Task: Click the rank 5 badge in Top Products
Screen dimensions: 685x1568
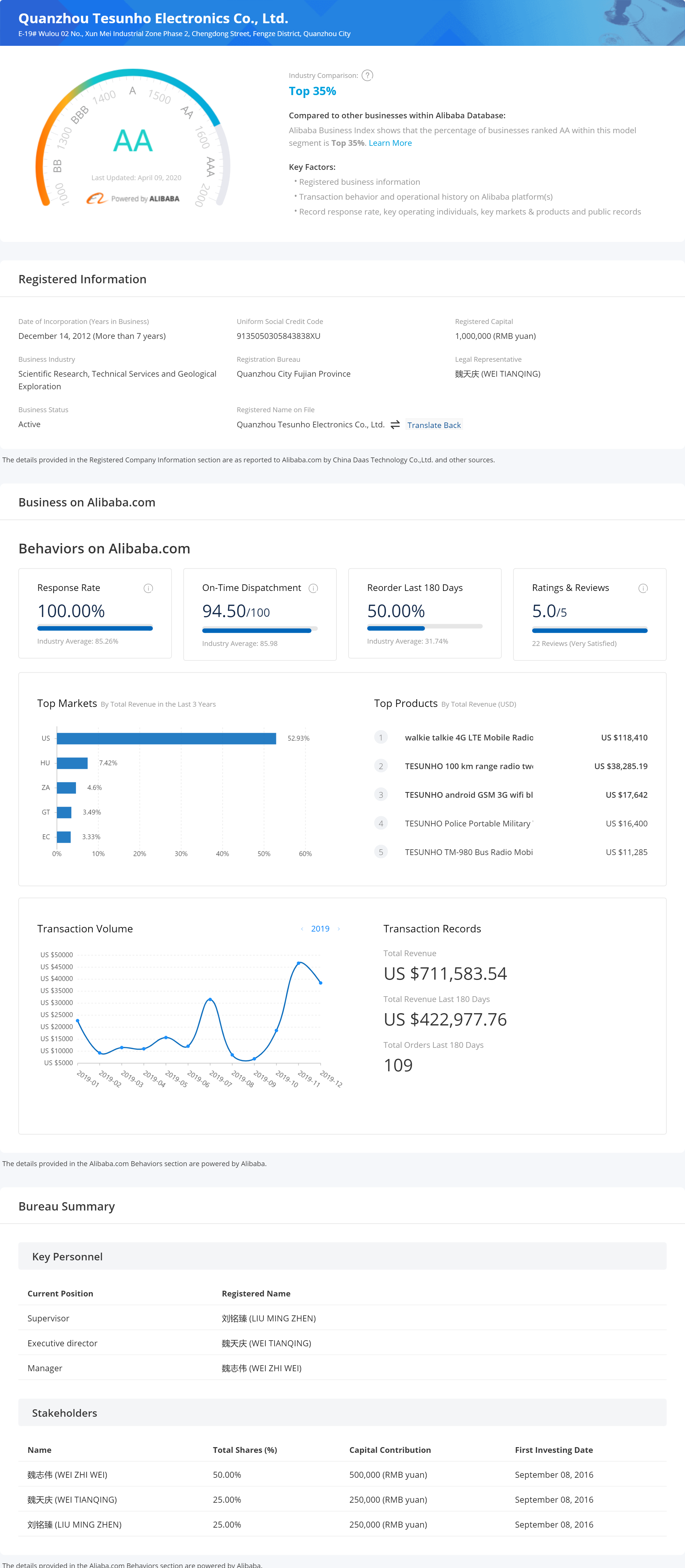Action: (x=381, y=852)
